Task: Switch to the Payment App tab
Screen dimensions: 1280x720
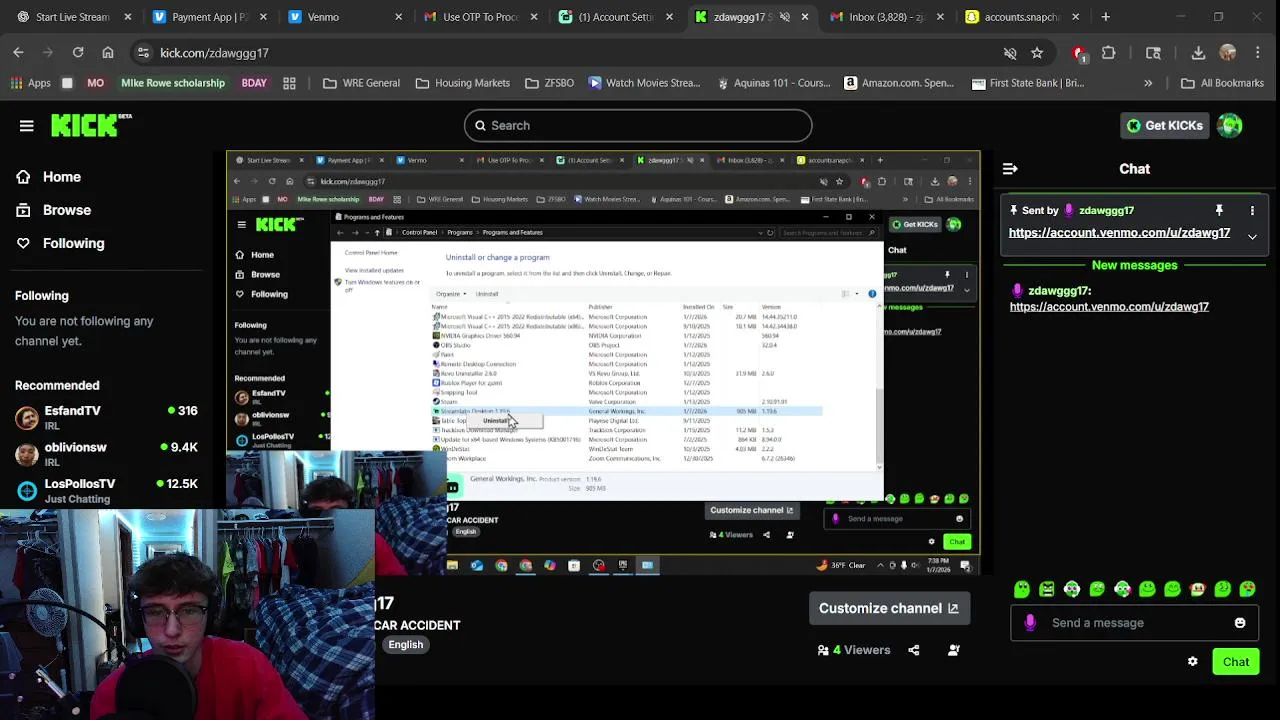Action: click(x=208, y=17)
